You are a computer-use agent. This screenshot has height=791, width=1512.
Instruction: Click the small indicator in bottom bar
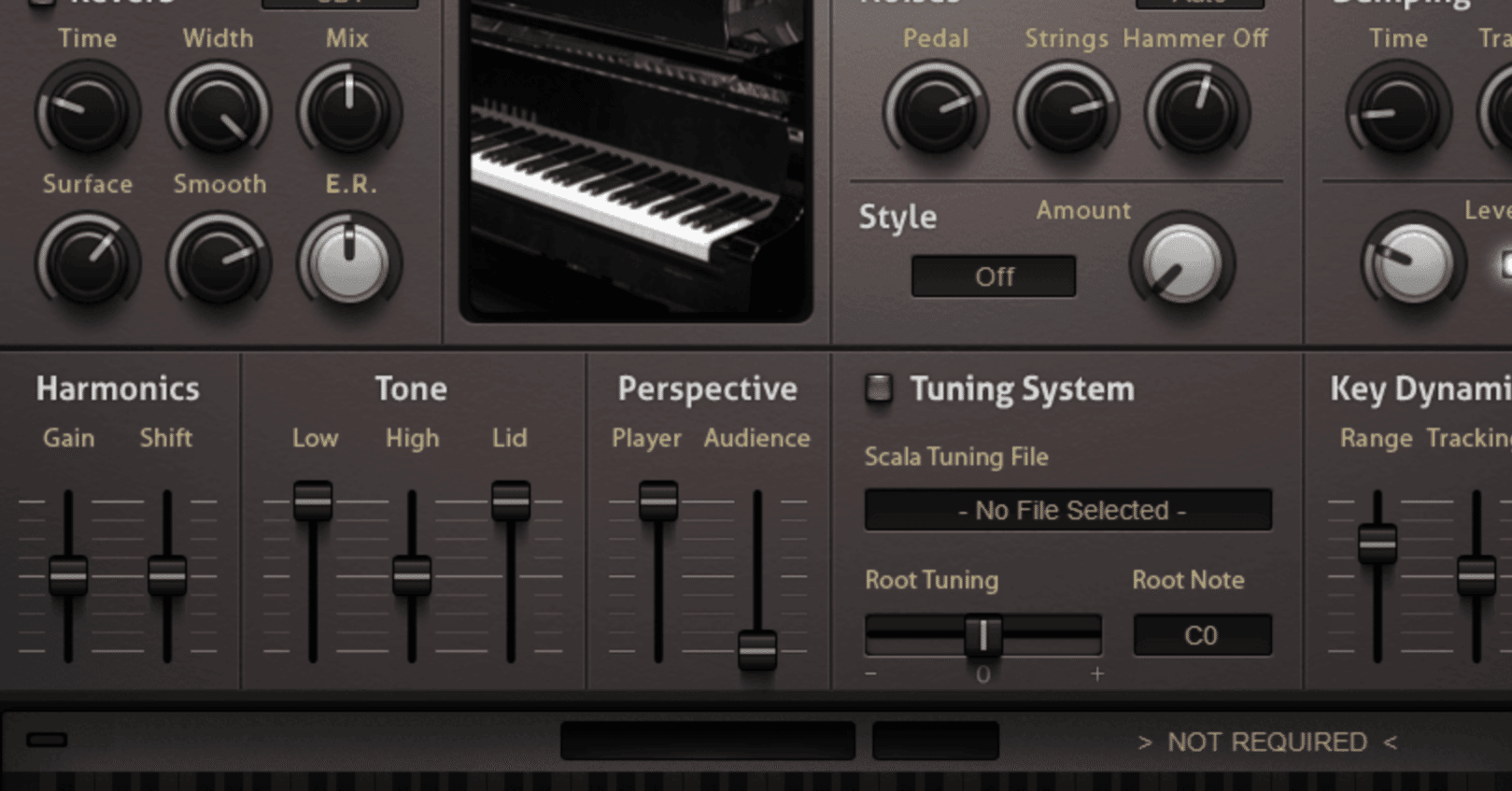pyautogui.click(x=47, y=741)
